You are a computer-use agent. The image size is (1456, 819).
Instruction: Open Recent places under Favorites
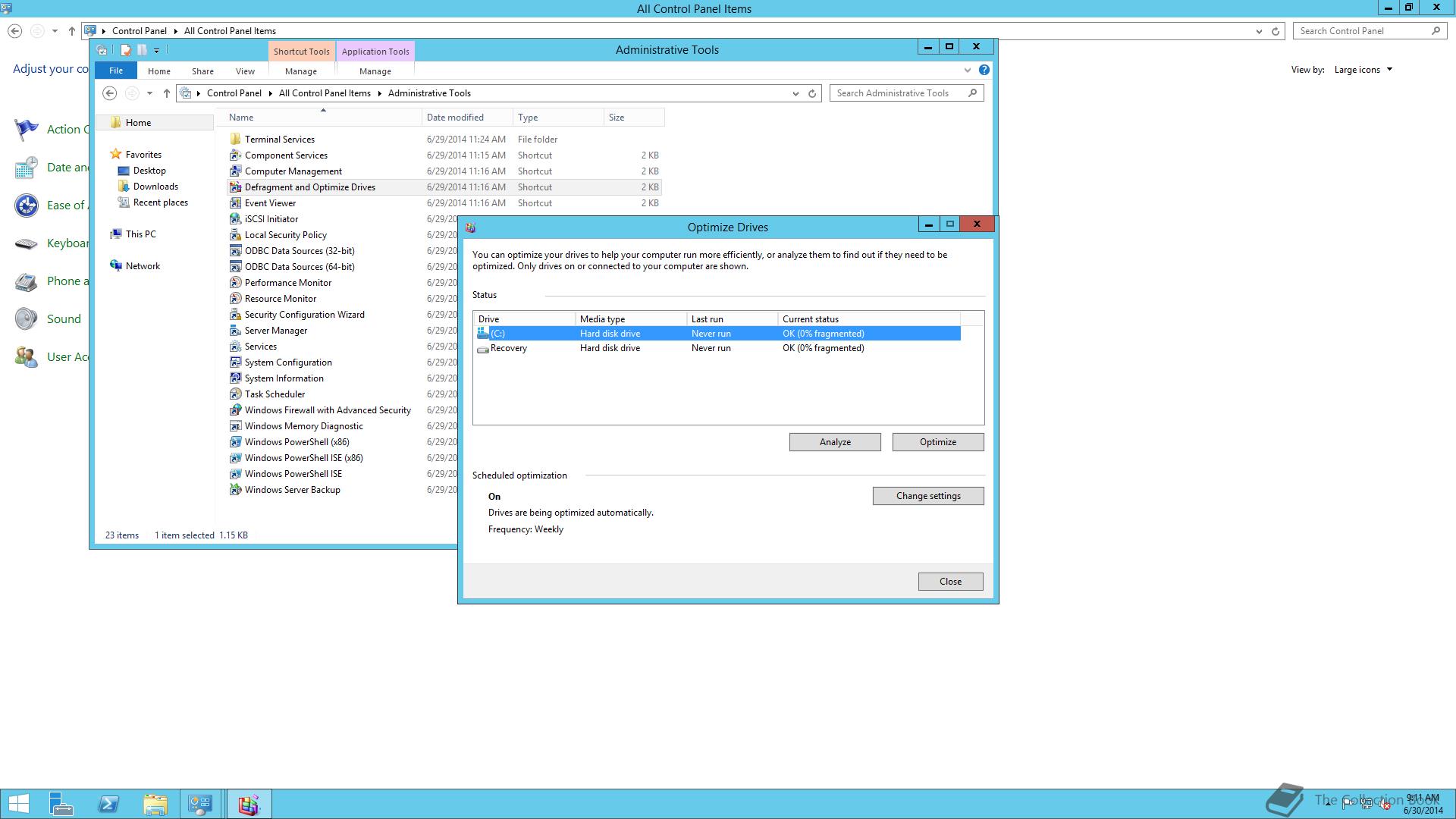[x=160, y=202]
